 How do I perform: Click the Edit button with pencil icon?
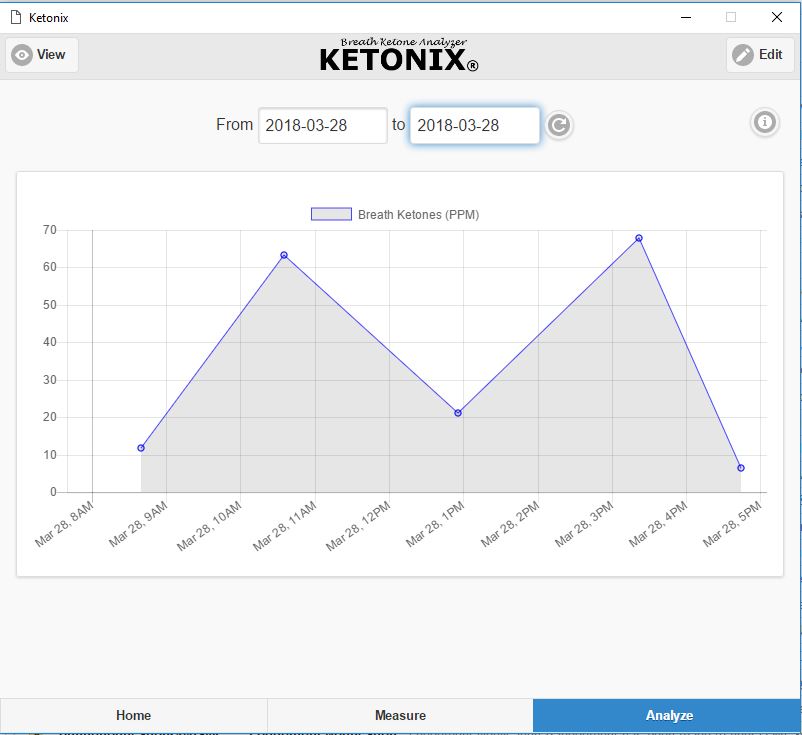(x=760, y=55)
